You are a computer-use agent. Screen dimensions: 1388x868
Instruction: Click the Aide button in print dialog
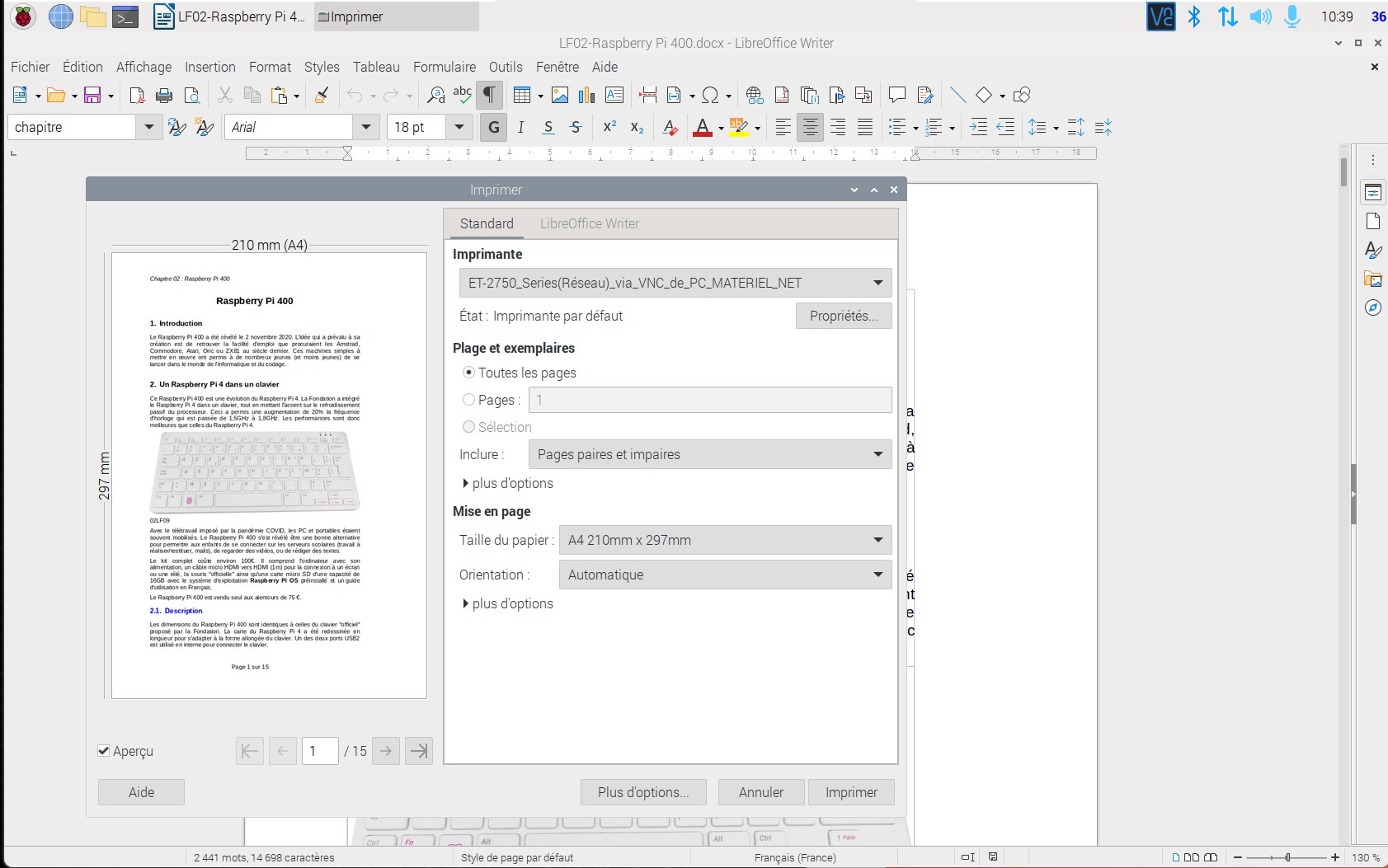141,792
